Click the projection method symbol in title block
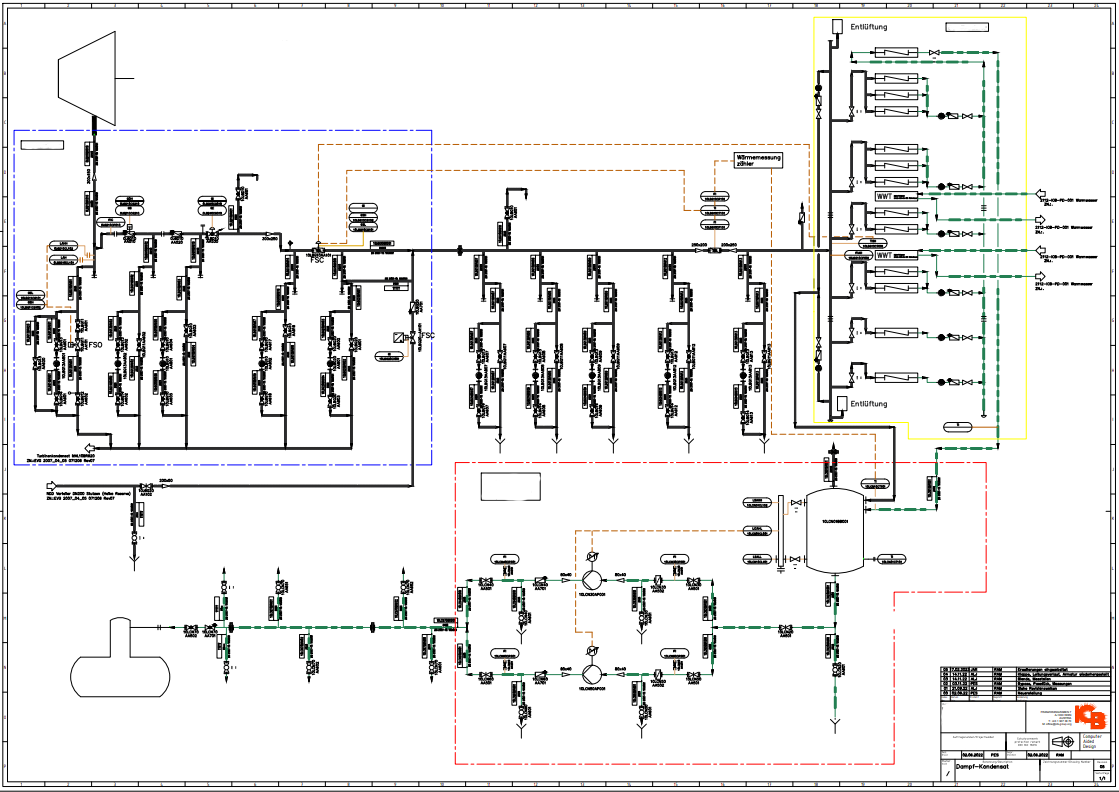This screenshot has height=792, width=1119. (x=1062, y=741)
